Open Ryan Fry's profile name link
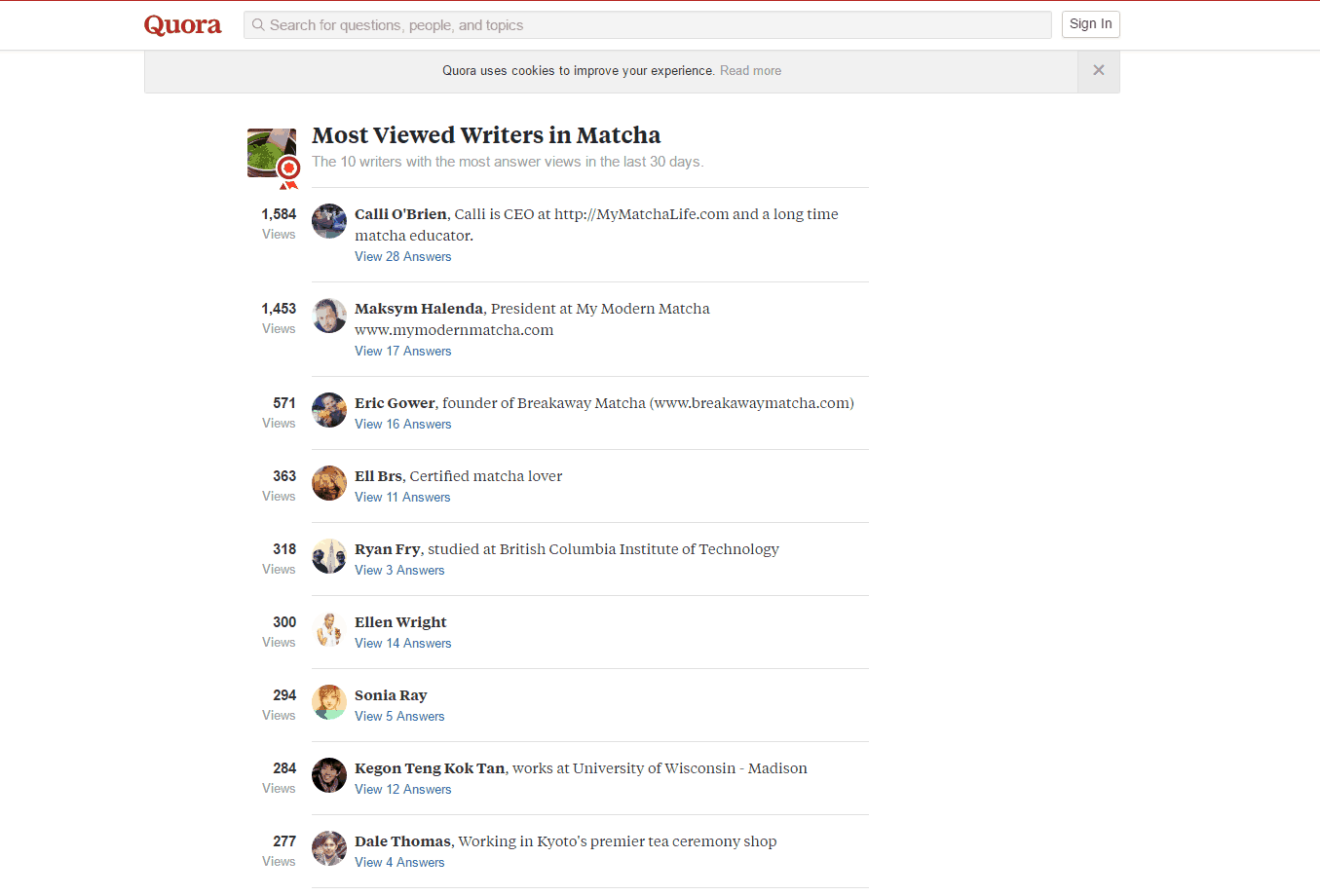 point(388,549)
